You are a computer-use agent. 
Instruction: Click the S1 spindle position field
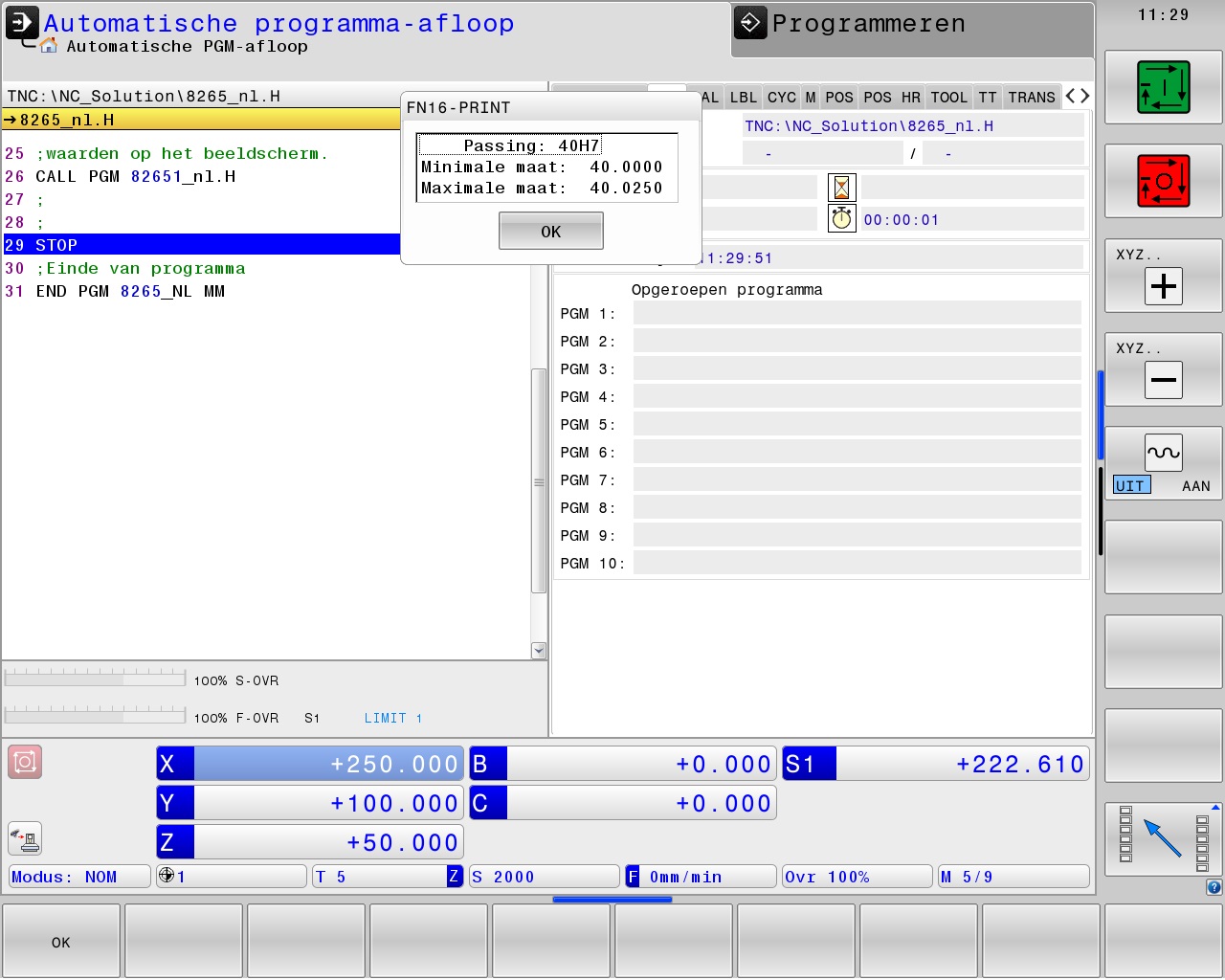coord(936,764)
